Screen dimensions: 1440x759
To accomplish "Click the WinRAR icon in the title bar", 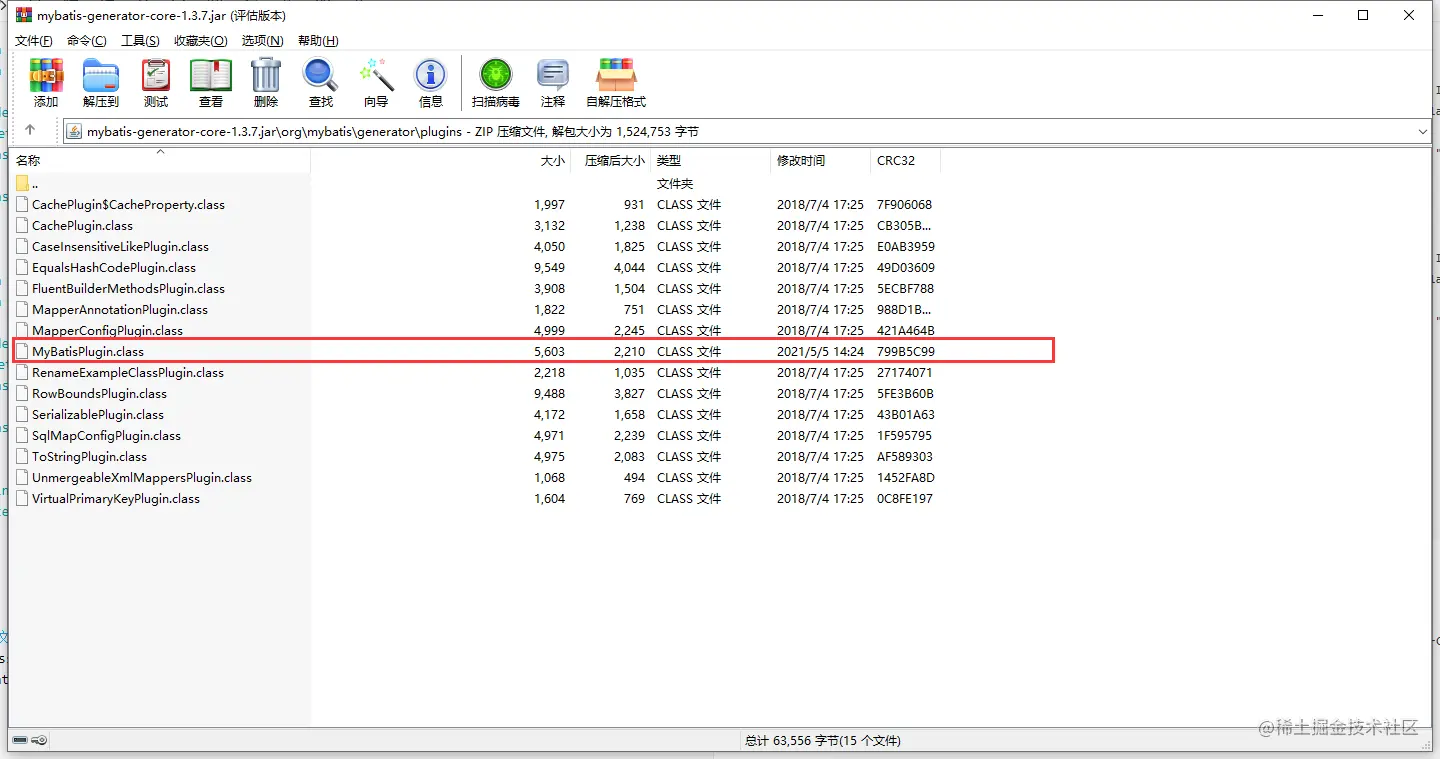I will (x=23, y=15).
